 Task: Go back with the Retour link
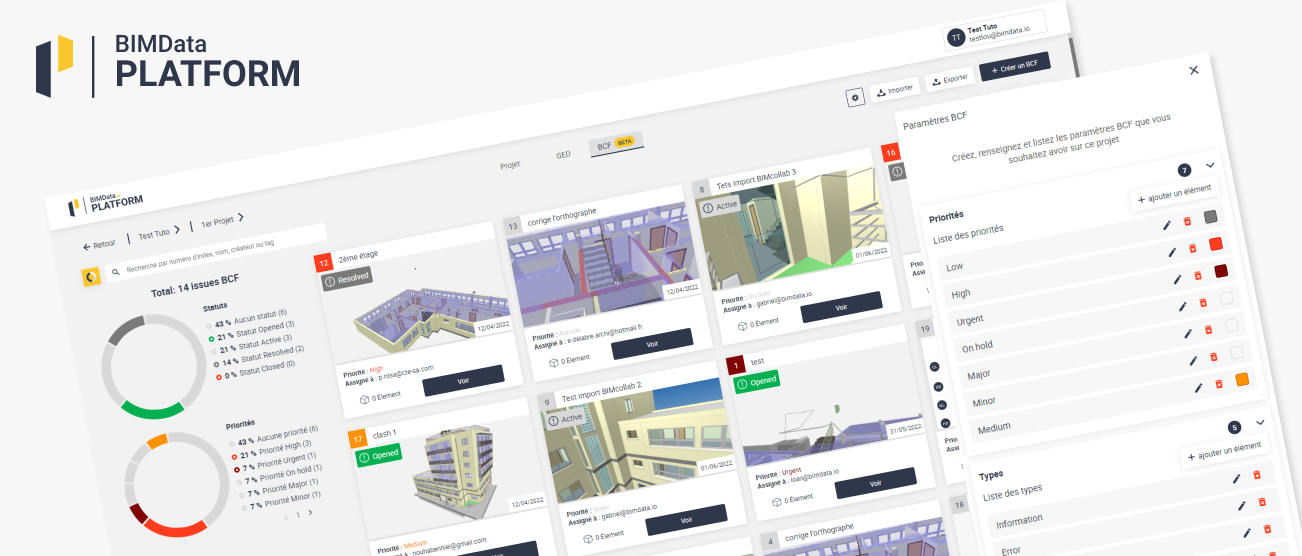99,244
